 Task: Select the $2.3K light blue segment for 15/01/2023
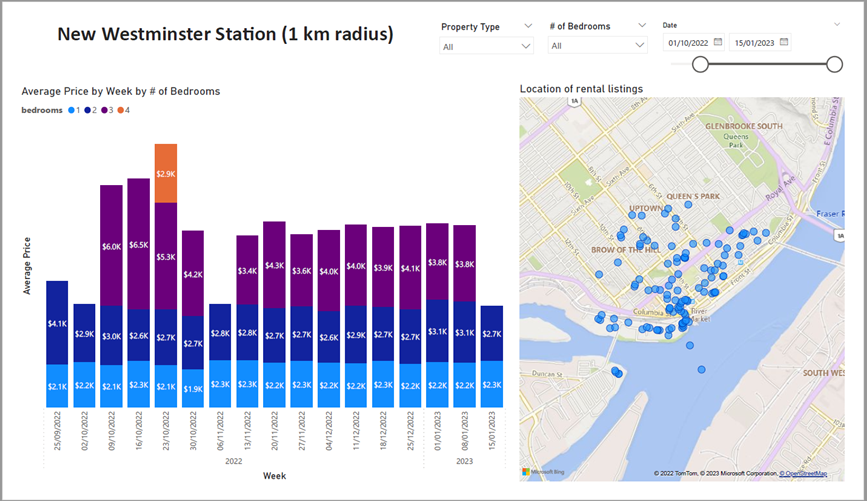pos(492,384)
